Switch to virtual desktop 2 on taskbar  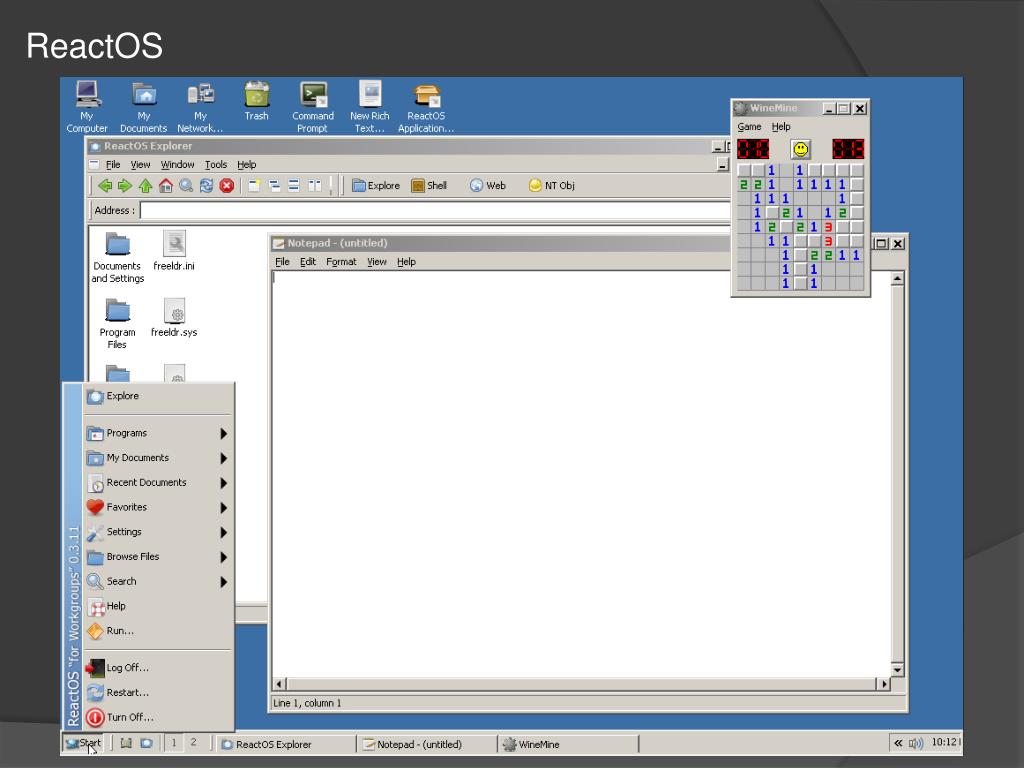[x=193, y=743]
